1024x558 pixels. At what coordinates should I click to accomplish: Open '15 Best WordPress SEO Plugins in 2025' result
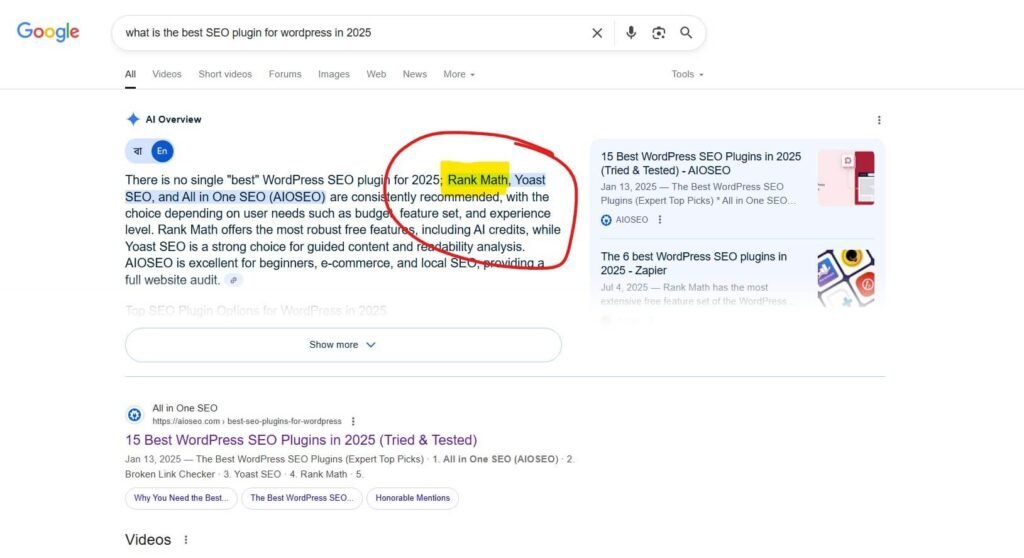point(301,440)
